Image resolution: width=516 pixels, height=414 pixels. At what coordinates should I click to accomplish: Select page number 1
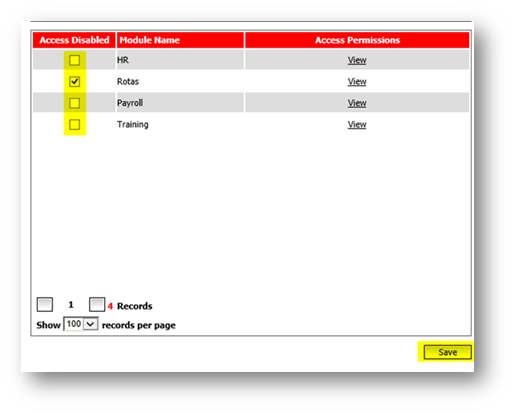pos(71,305)
